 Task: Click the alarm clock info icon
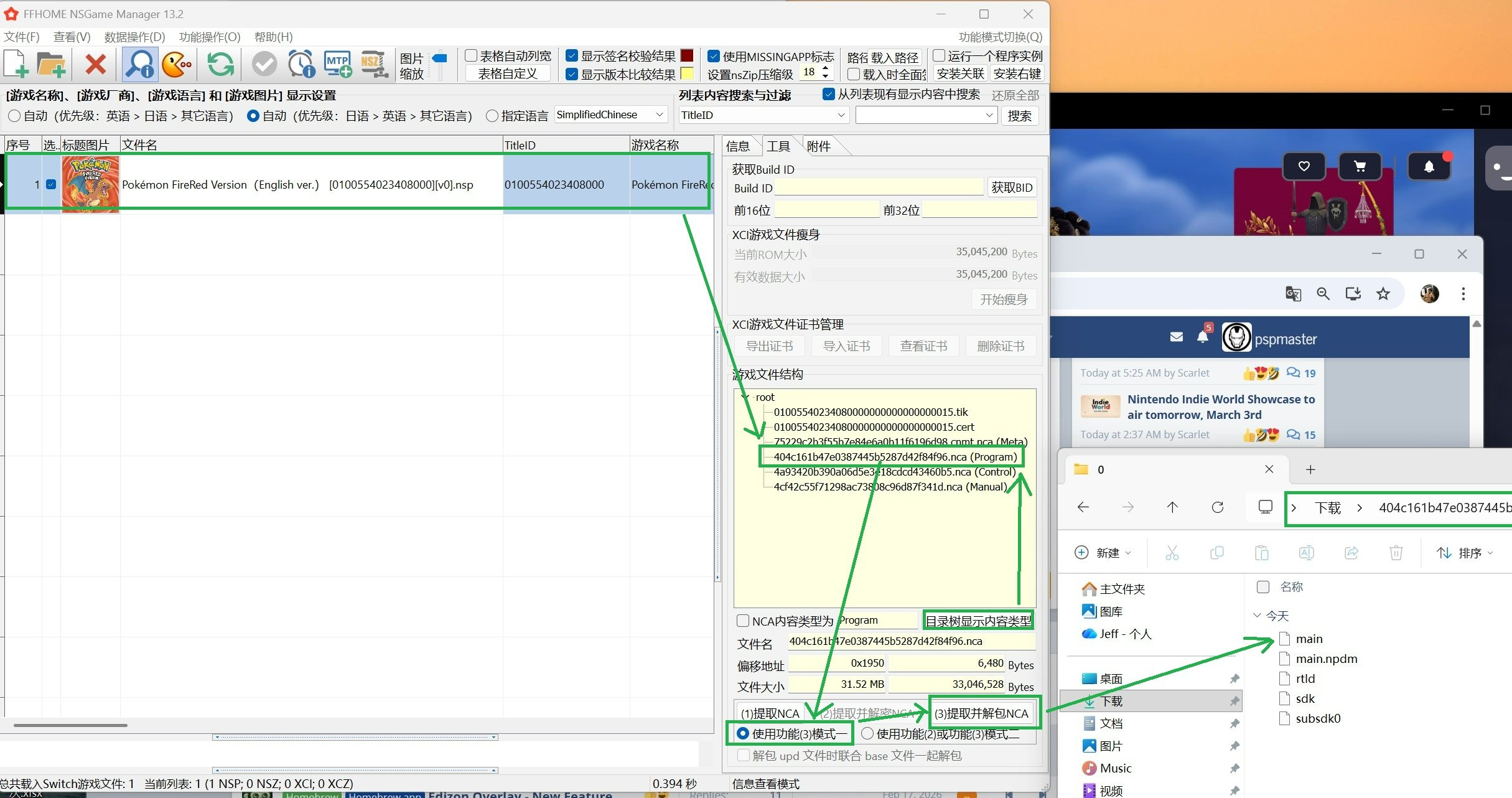click(301, 64)
